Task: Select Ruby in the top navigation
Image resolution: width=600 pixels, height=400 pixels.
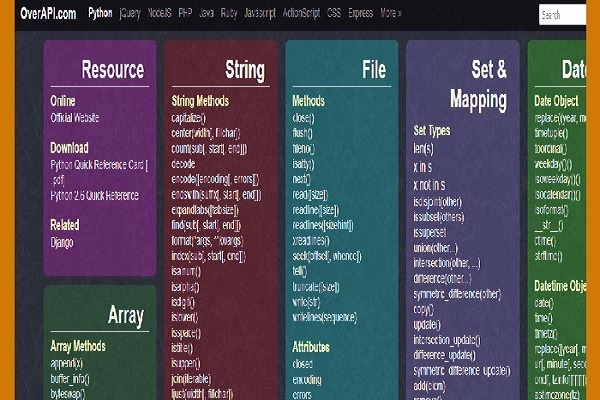Action: coord(229,14)
